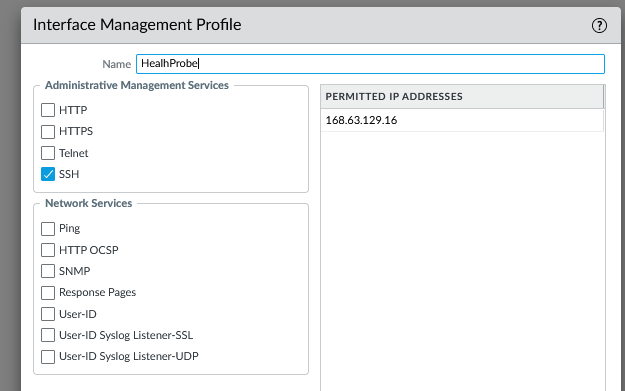Check the Response Pages option

pos(48,293)
